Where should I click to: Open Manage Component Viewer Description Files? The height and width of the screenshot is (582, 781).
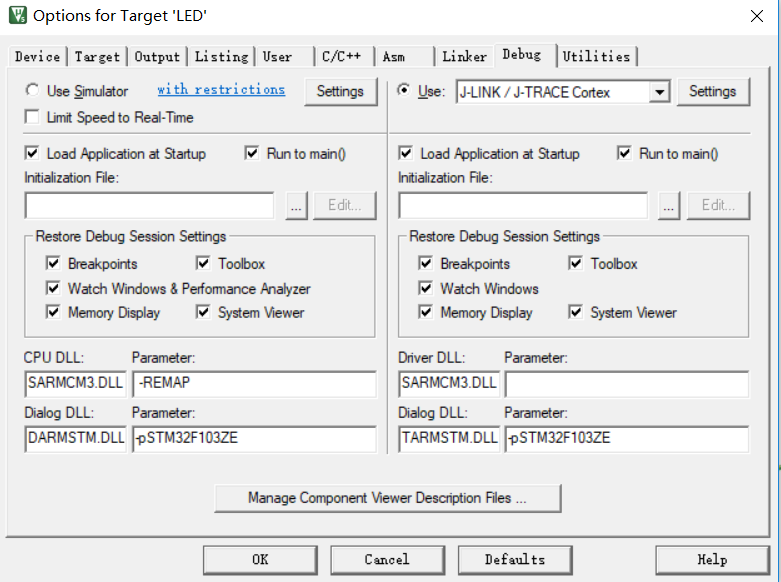(388, 498)
